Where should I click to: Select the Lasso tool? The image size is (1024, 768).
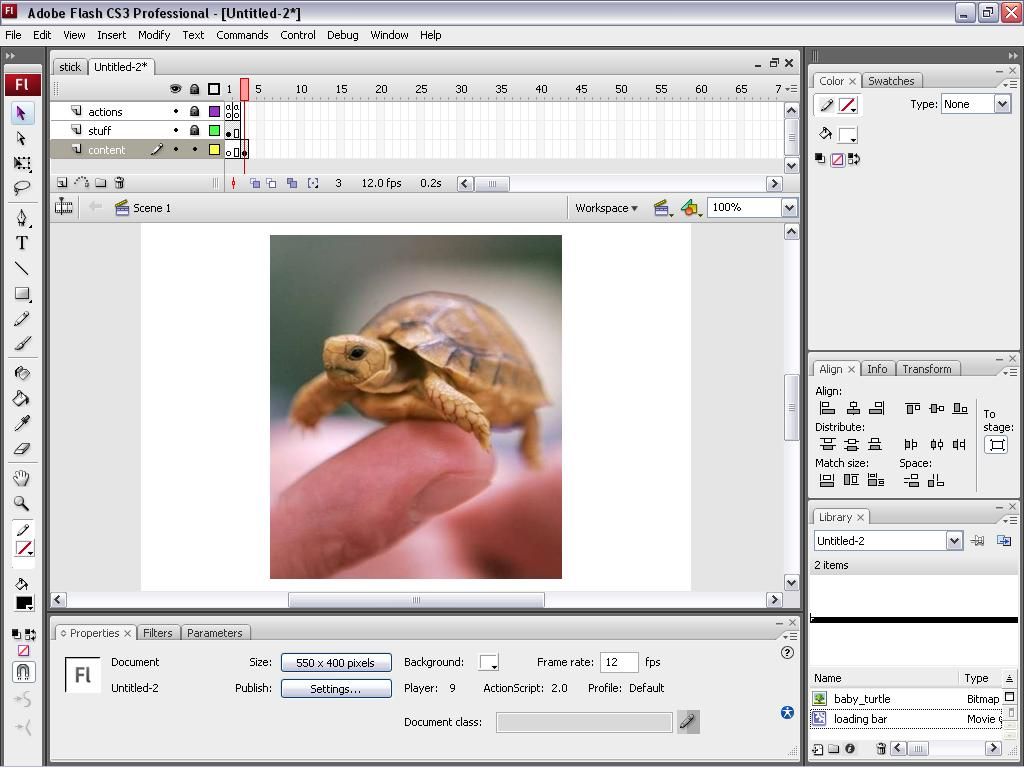pyautogui.click(x=21, y=188)
